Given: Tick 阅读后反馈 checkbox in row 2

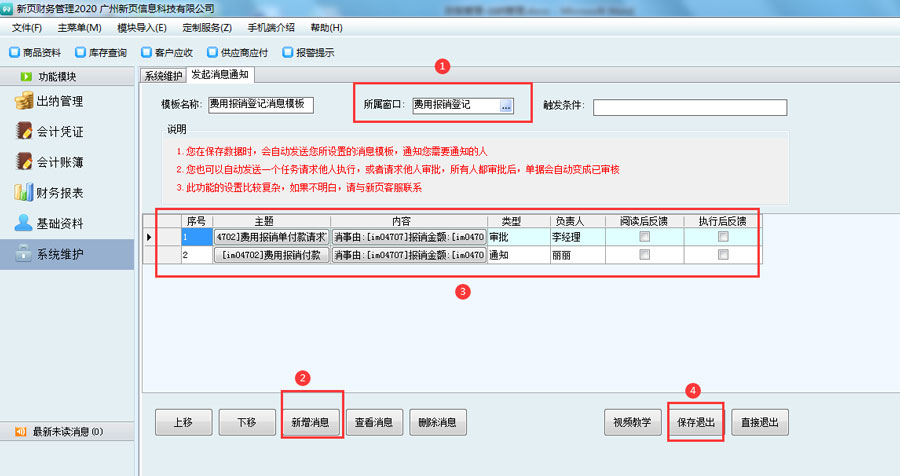Looking at the screenshot, I should 644,255.
